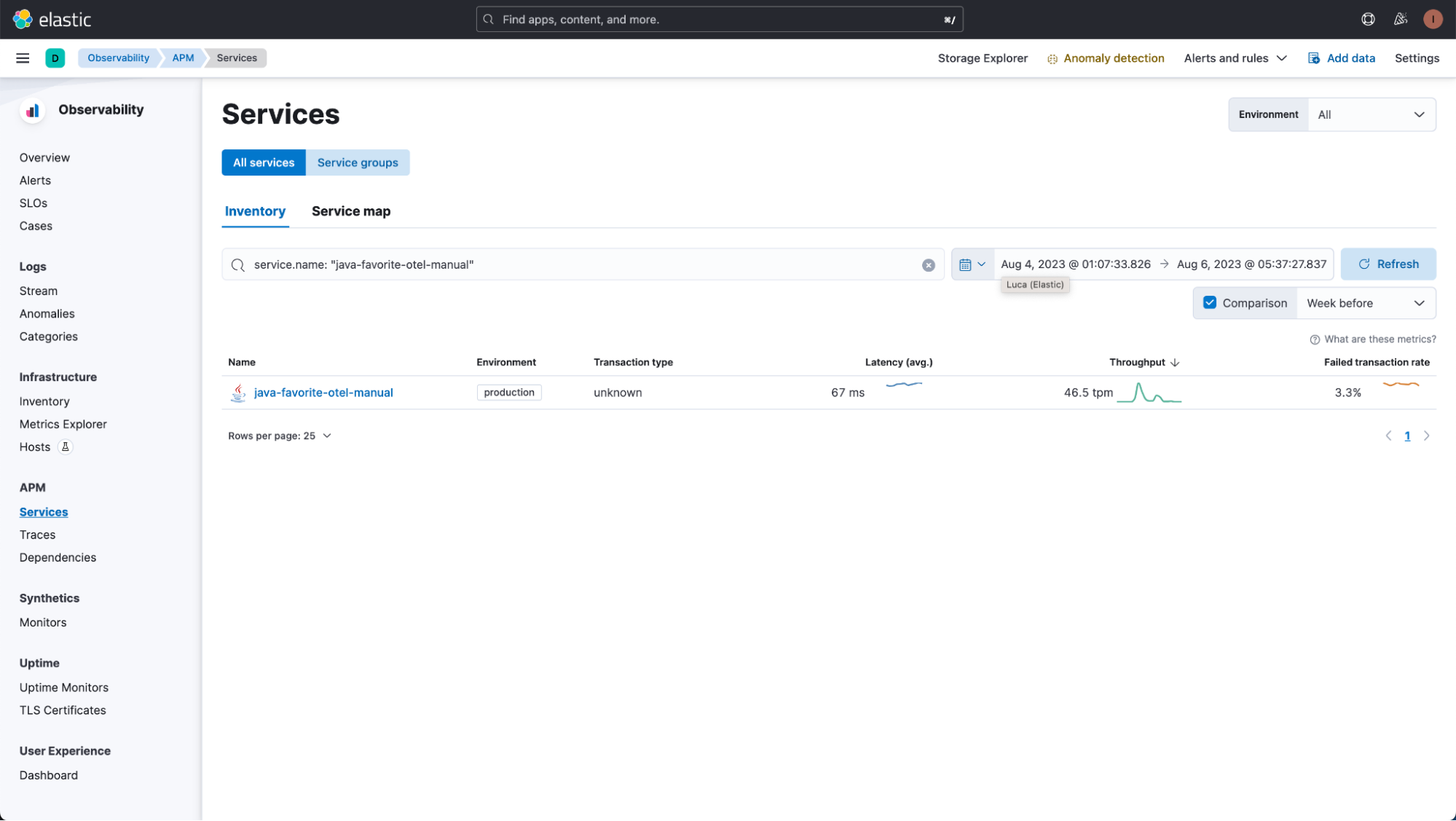This screenshot has width=1456, height=821.
Task: Click the Anomaly detection icon in toolbar
Action: tap(1052, 57)
